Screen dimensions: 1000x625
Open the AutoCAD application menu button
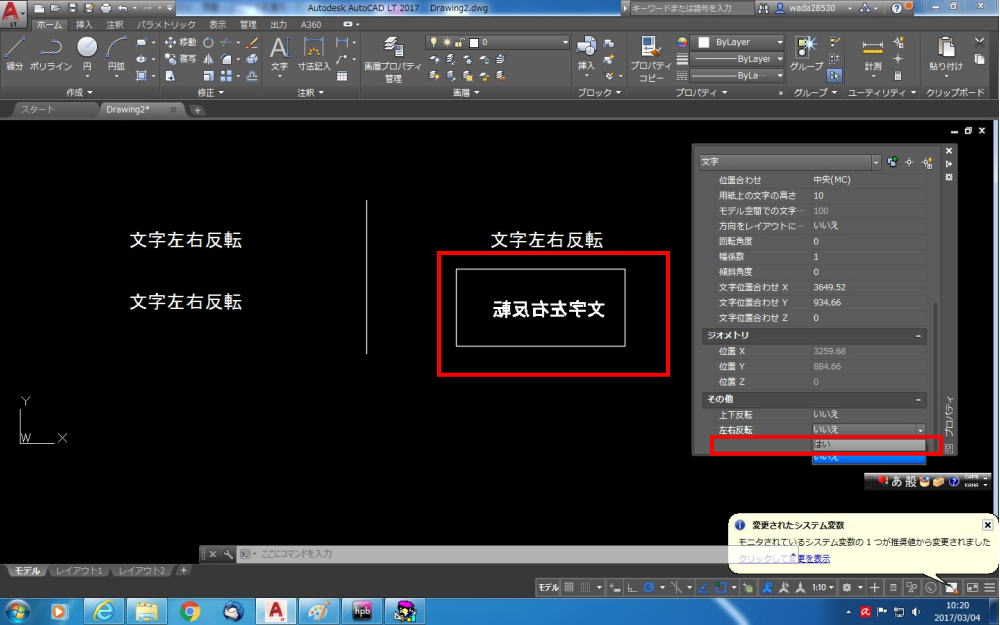point(13,14)
